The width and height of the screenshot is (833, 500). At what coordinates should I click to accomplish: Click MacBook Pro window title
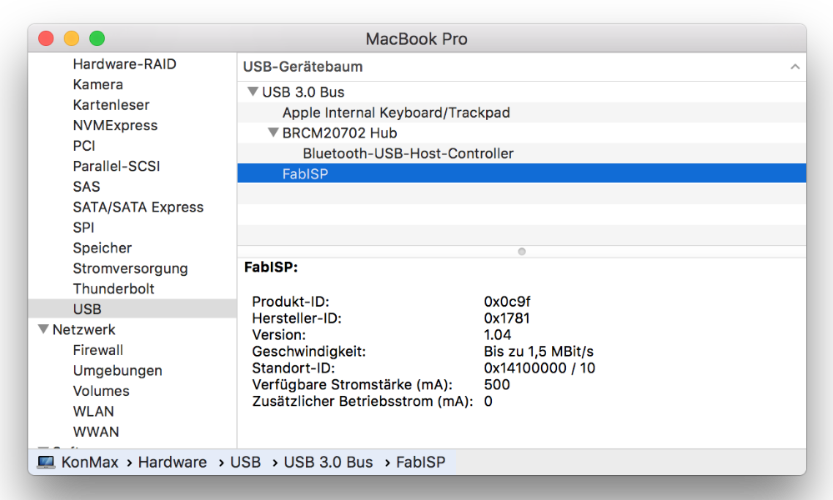[x=416, y=39]
